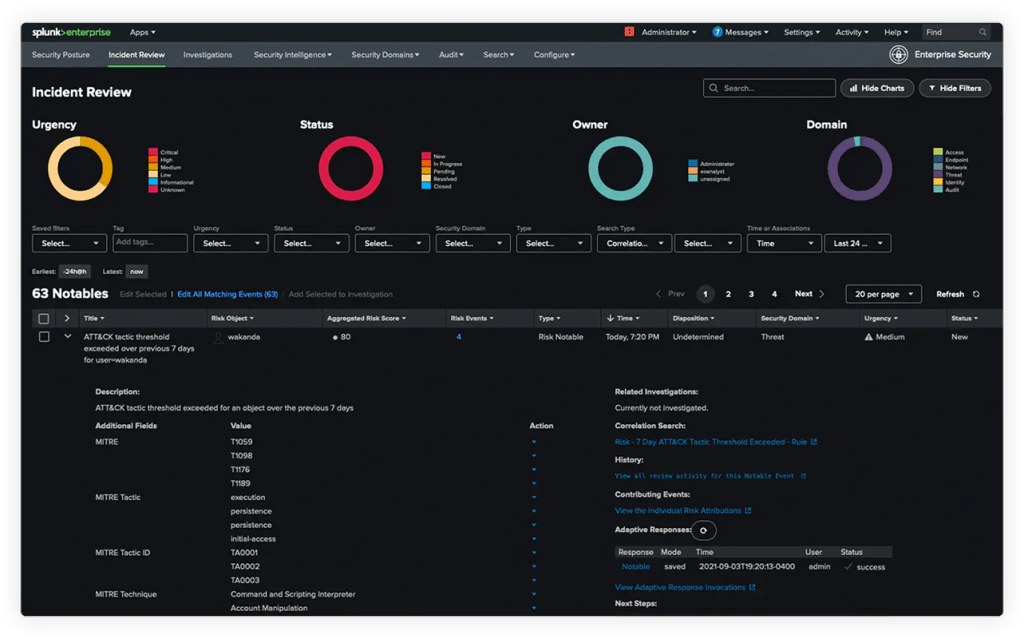Switch to the Security Posture tab
The image size is (1024, 639).
[x=60, y=55]
